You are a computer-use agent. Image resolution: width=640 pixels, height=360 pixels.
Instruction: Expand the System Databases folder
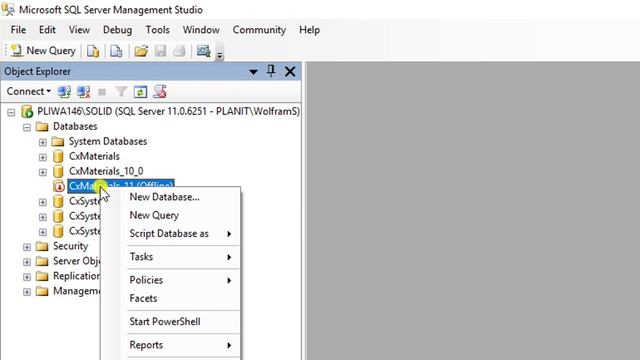pyautogui.click(x=42, y=142)
